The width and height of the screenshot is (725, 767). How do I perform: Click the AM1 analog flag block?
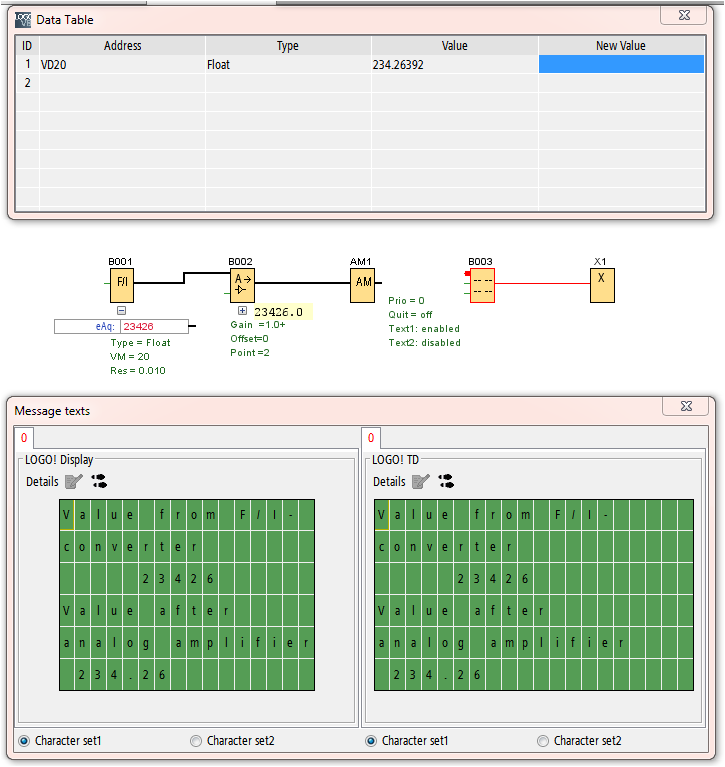pyautogui.click(x=362, y=284)
